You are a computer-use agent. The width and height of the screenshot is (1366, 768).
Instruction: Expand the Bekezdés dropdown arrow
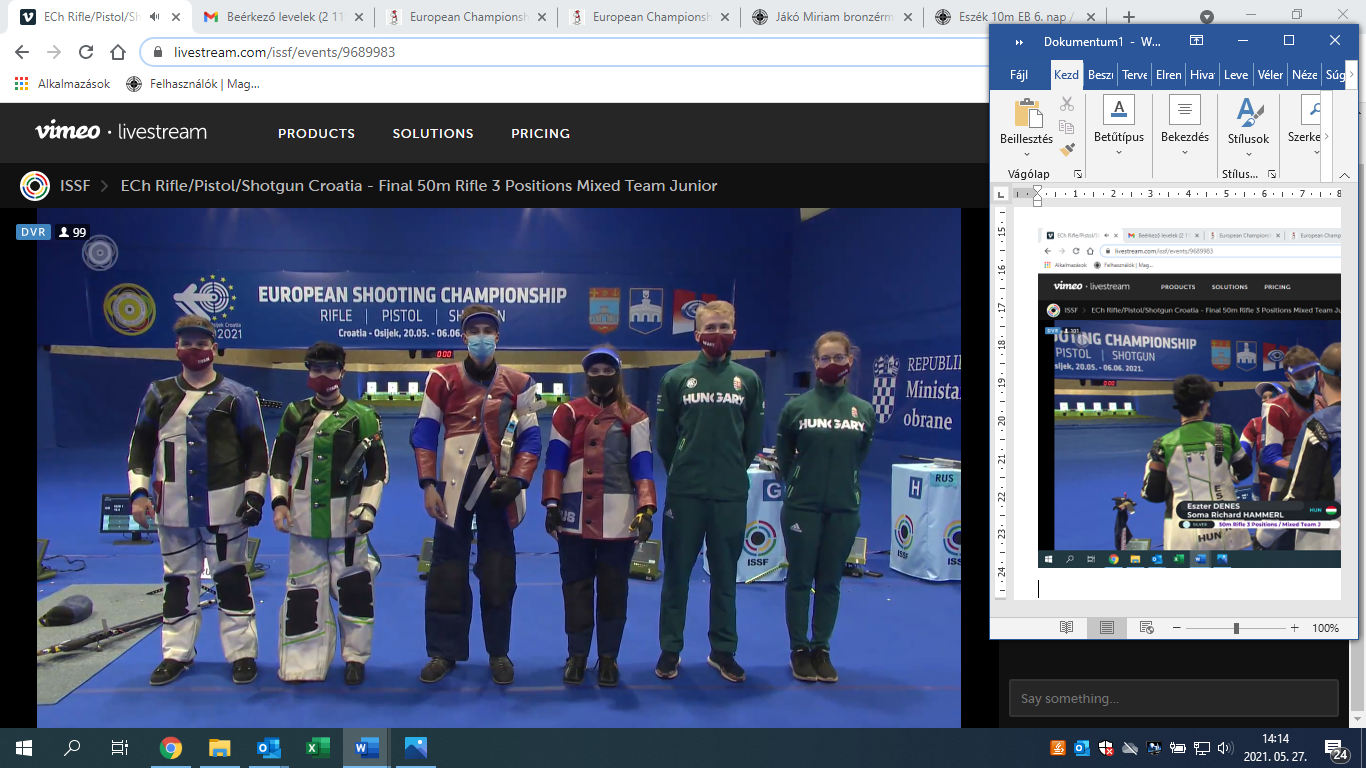(x=1184, y=153)
